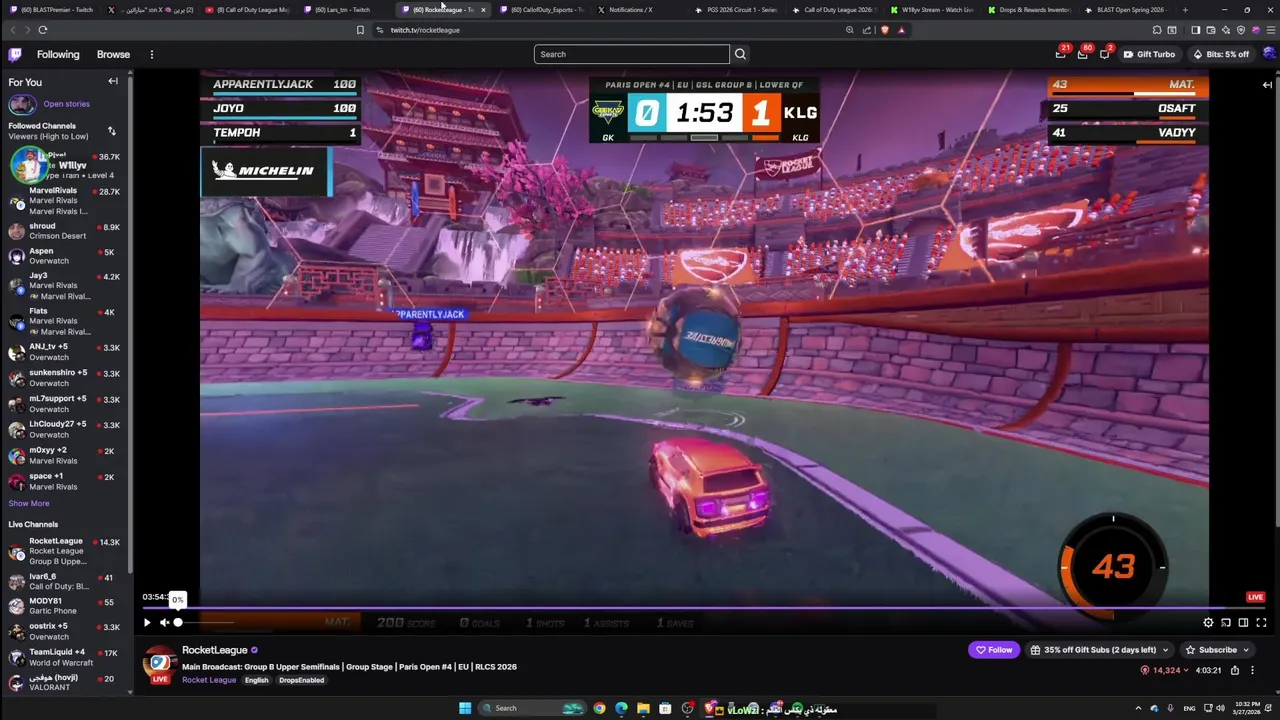This screenshot has width=1280, height=720.
Task: Open the video player settings gear
Action: click(1208, 623)
